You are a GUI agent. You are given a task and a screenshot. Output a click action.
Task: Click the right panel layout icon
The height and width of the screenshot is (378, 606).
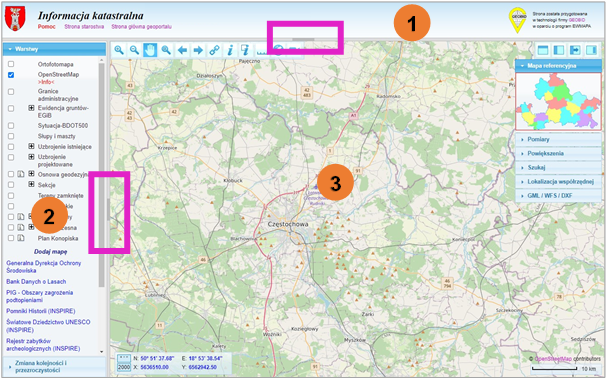pyautogui.click(x=591, y=50)
